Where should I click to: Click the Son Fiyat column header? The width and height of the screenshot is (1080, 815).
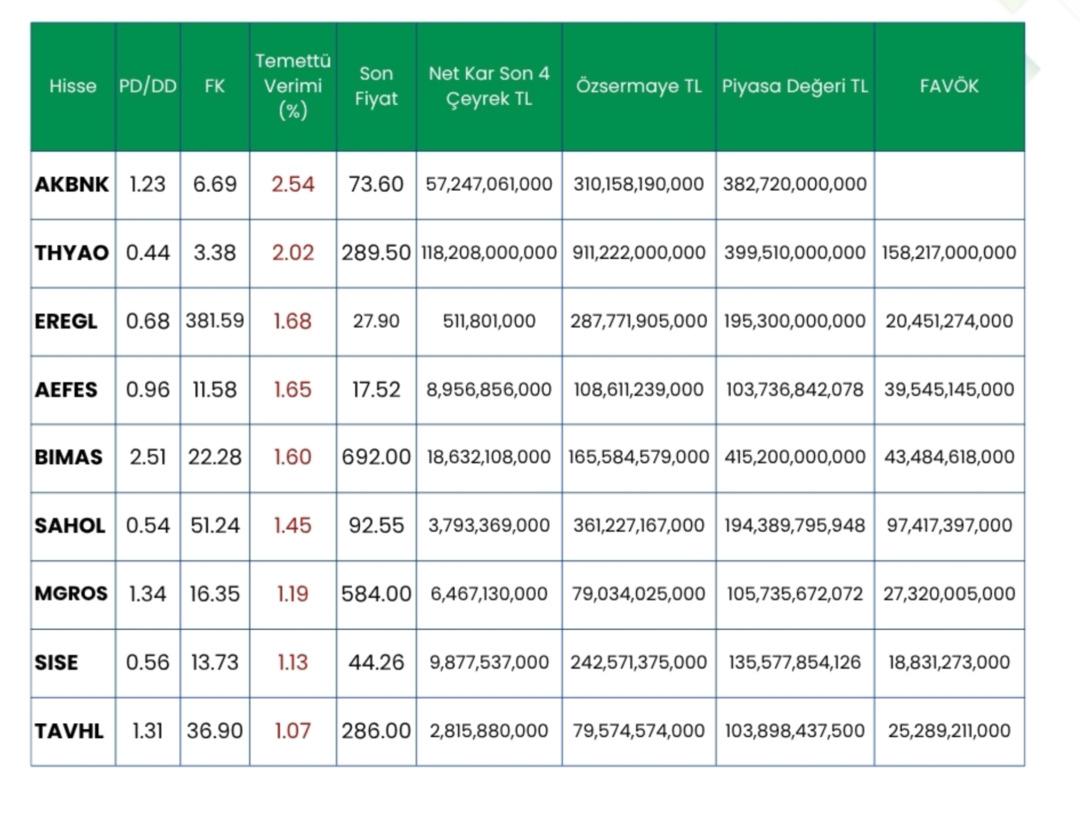[376, 86]
